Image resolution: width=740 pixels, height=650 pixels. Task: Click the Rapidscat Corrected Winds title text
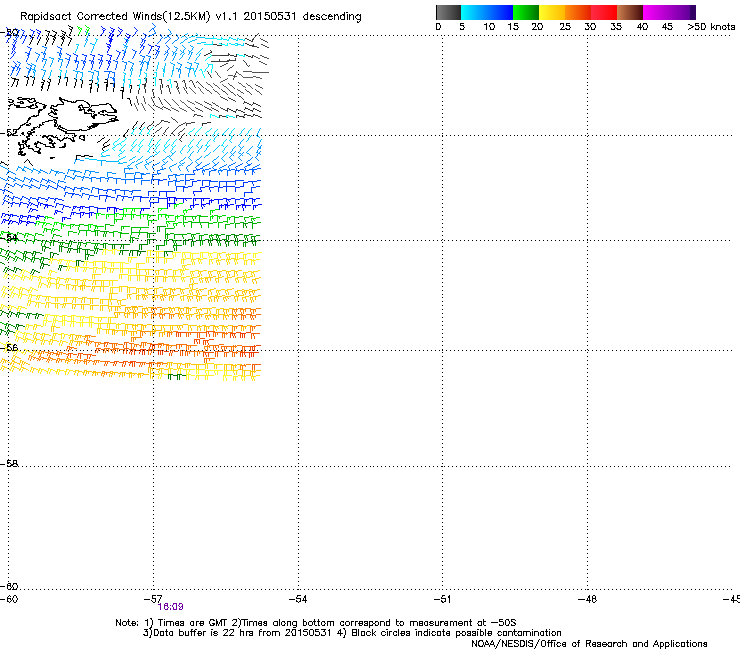[191, 16]
